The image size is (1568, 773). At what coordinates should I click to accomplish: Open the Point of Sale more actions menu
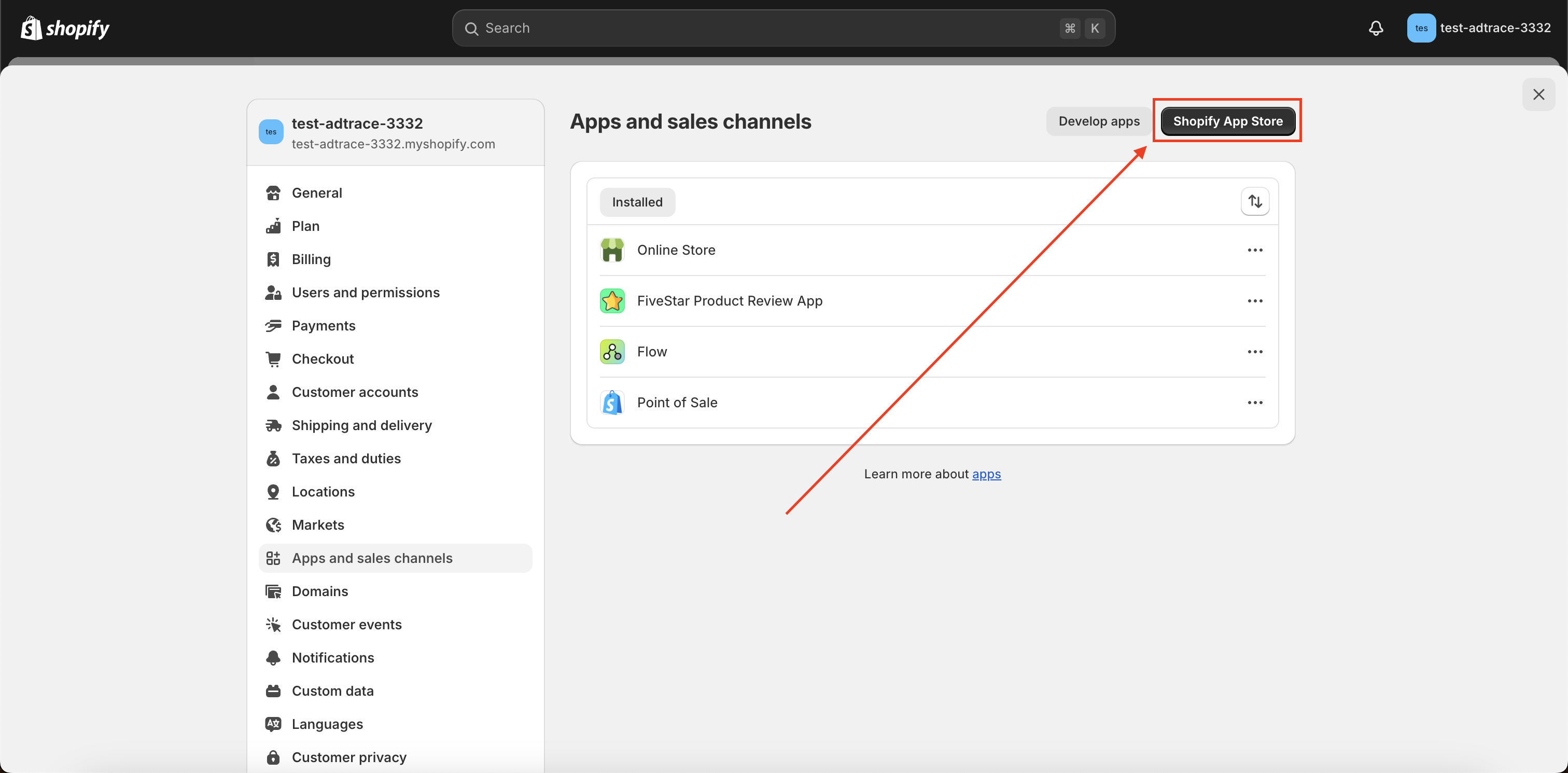[1254, 403]
